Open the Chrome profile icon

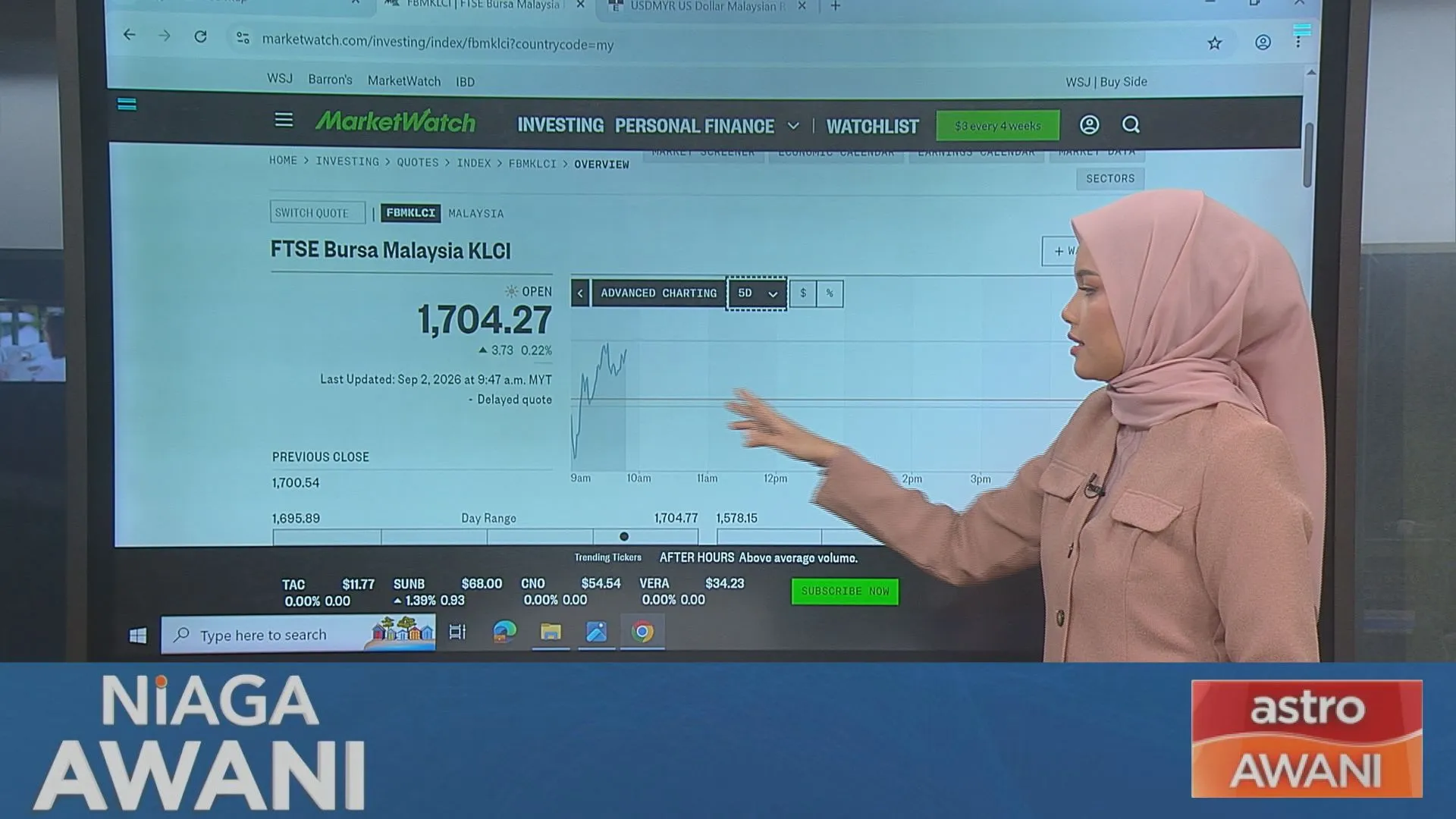point(1263,42)
